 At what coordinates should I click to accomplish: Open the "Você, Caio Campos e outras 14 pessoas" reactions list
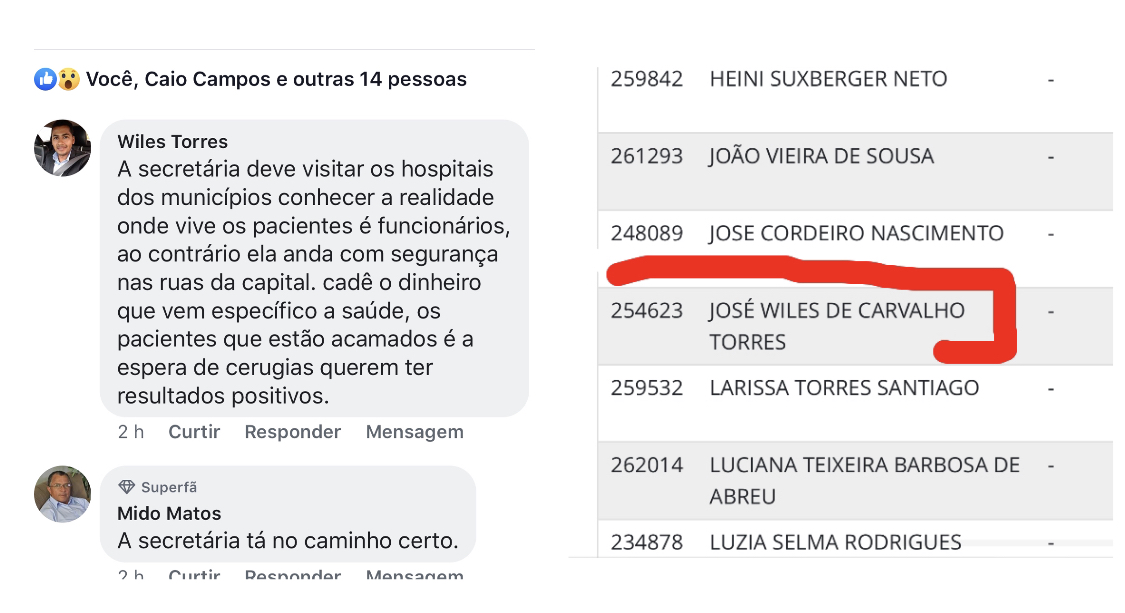point(276,79)
